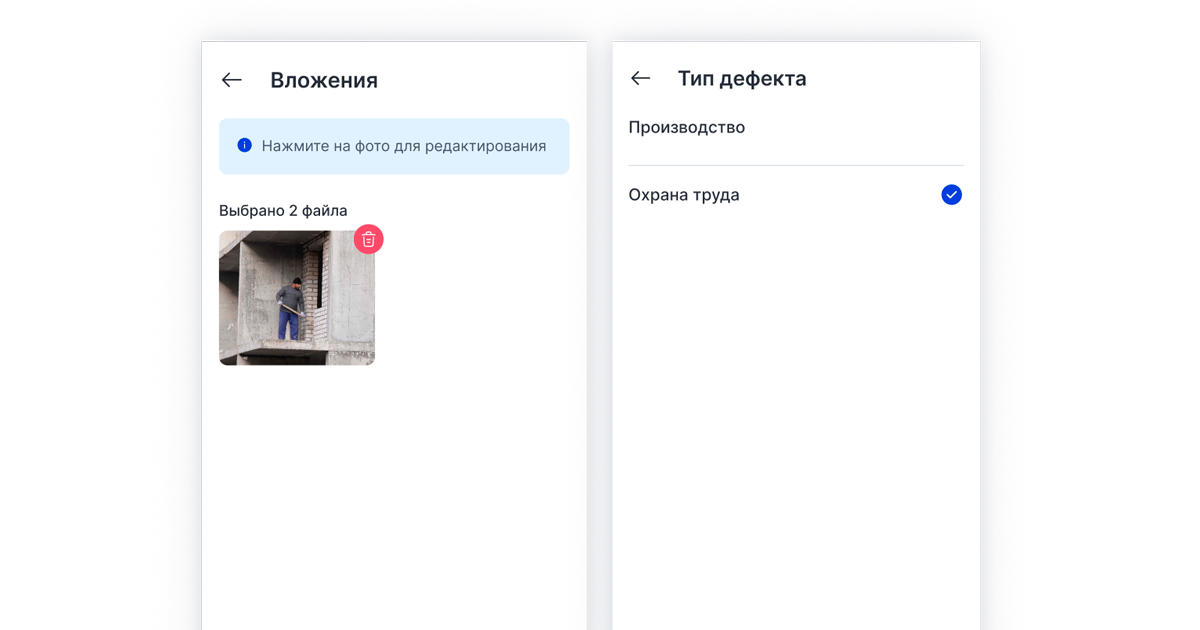Choose Охрана труда from the defect type list
Image resolution: width=1200 pixels, height=630 pixels.
click(x=684, y=195)
